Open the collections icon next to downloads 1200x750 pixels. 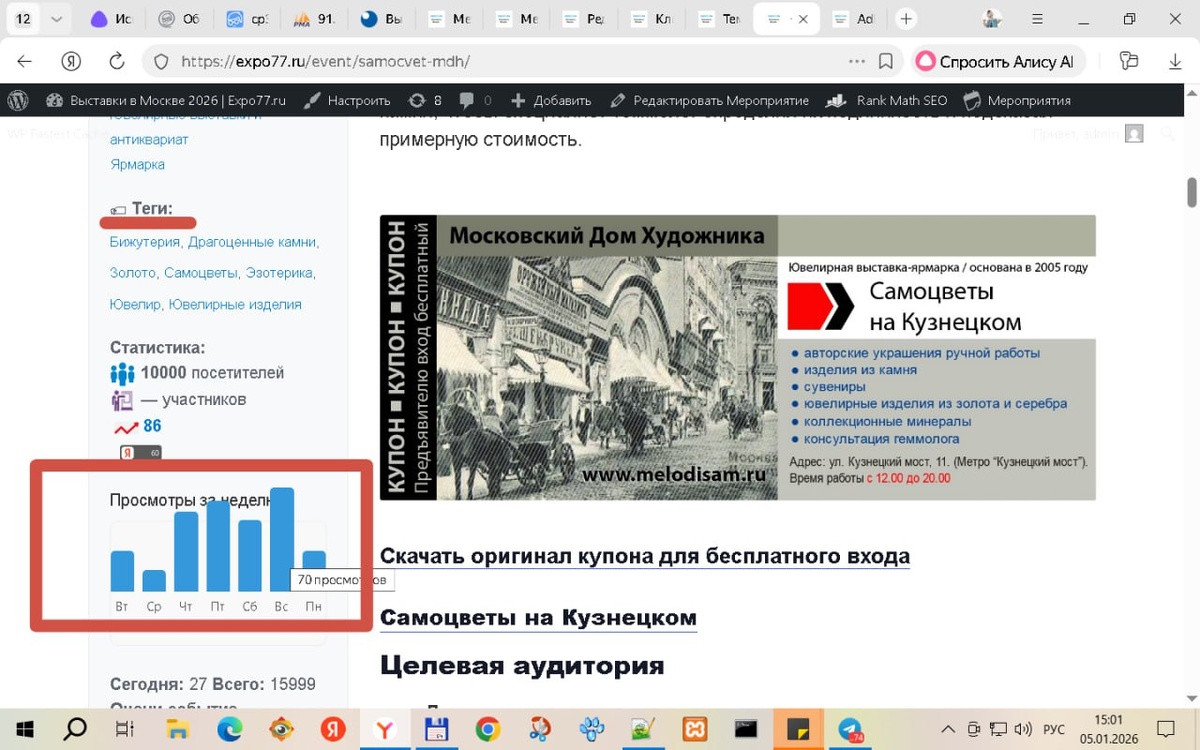1129,61
